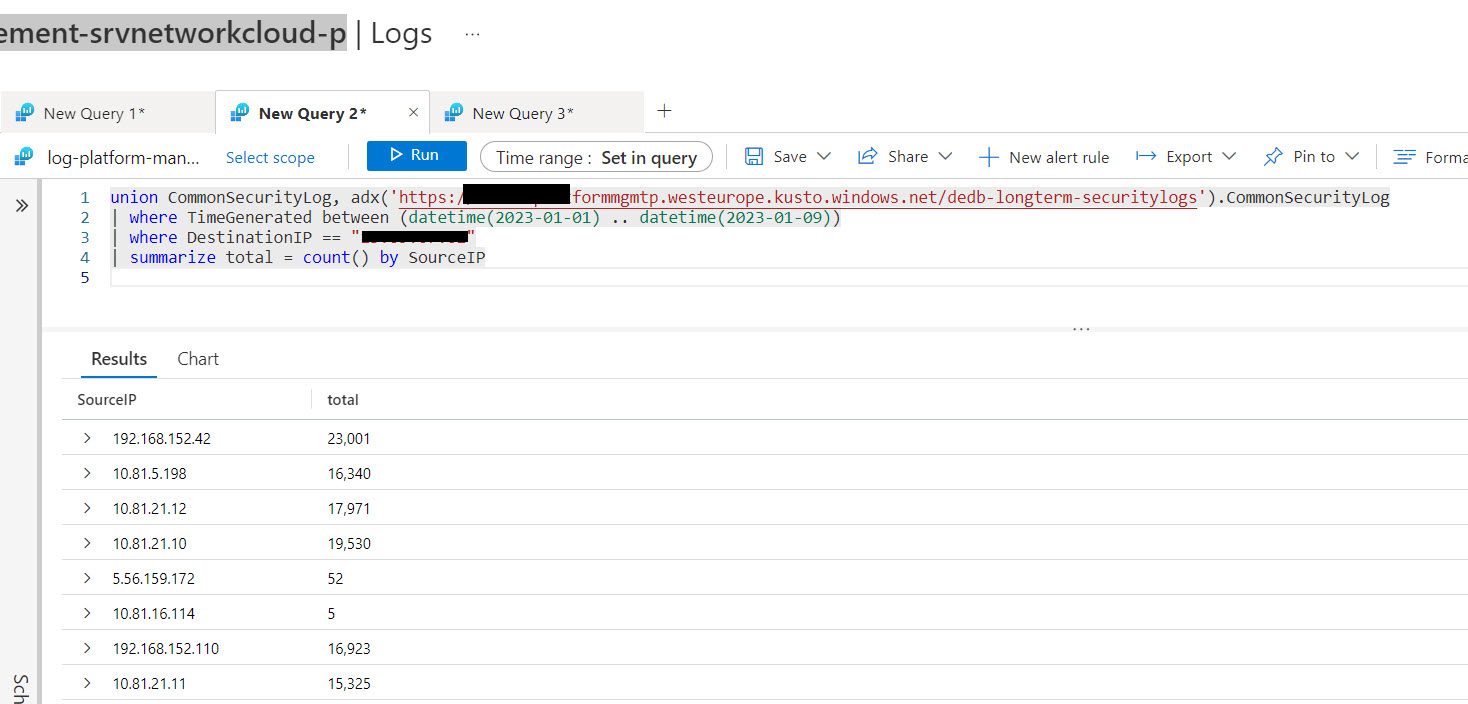Viewport: 1468px width, 704px height.
Task: Expand the result row for 192.168.152.42
Action: pyautogui.click(x=86, y=438)
